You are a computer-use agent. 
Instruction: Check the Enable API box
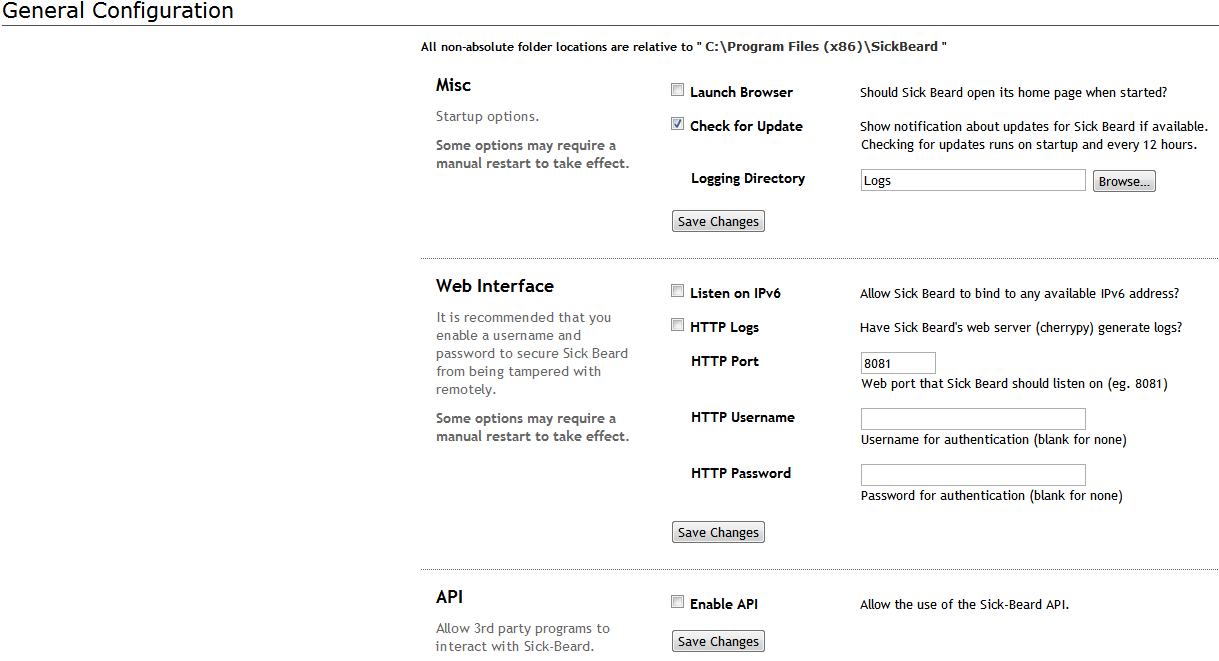[x=678, y=603]
